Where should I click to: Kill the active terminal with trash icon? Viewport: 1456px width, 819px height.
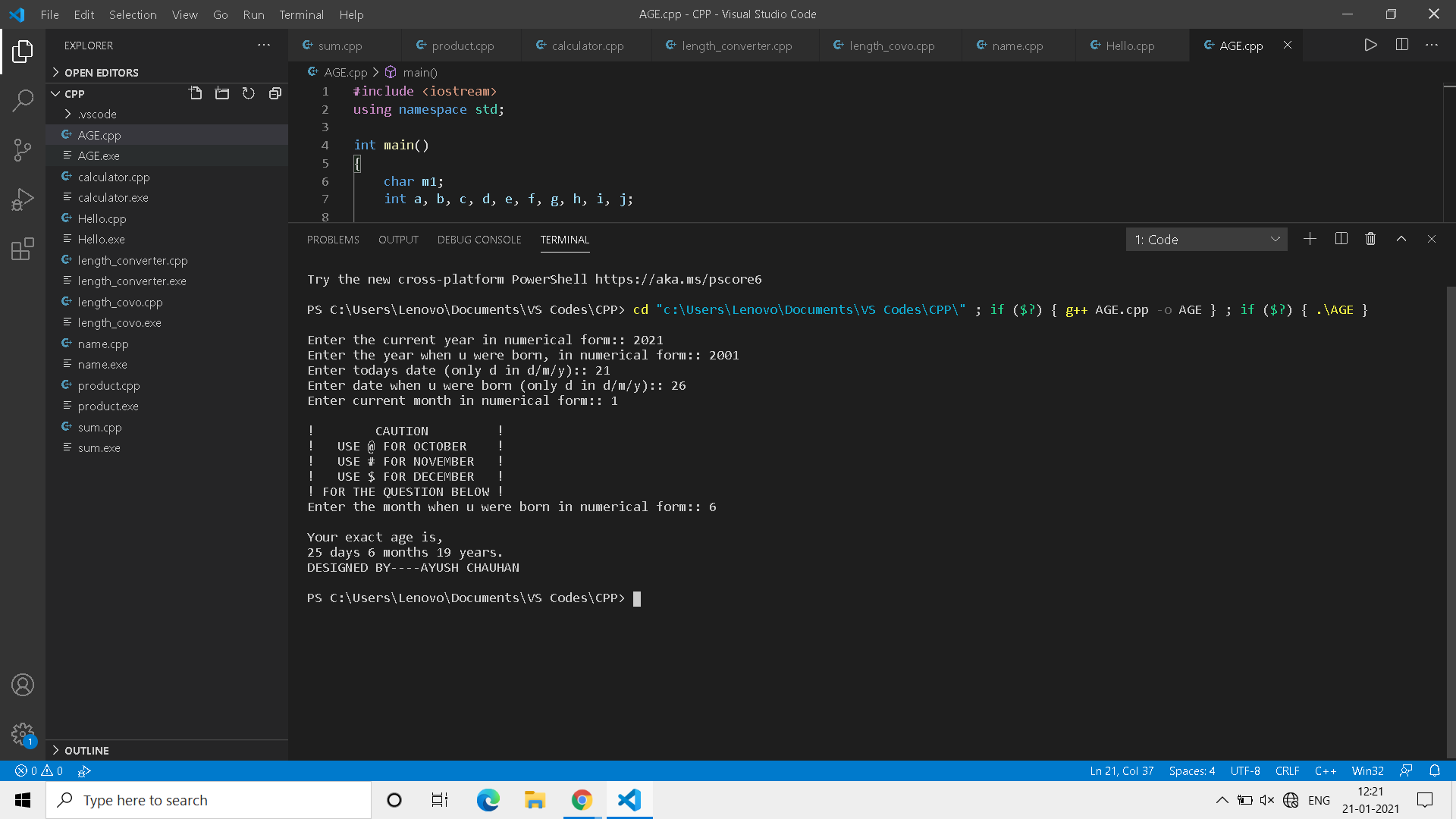[1370, 239]
